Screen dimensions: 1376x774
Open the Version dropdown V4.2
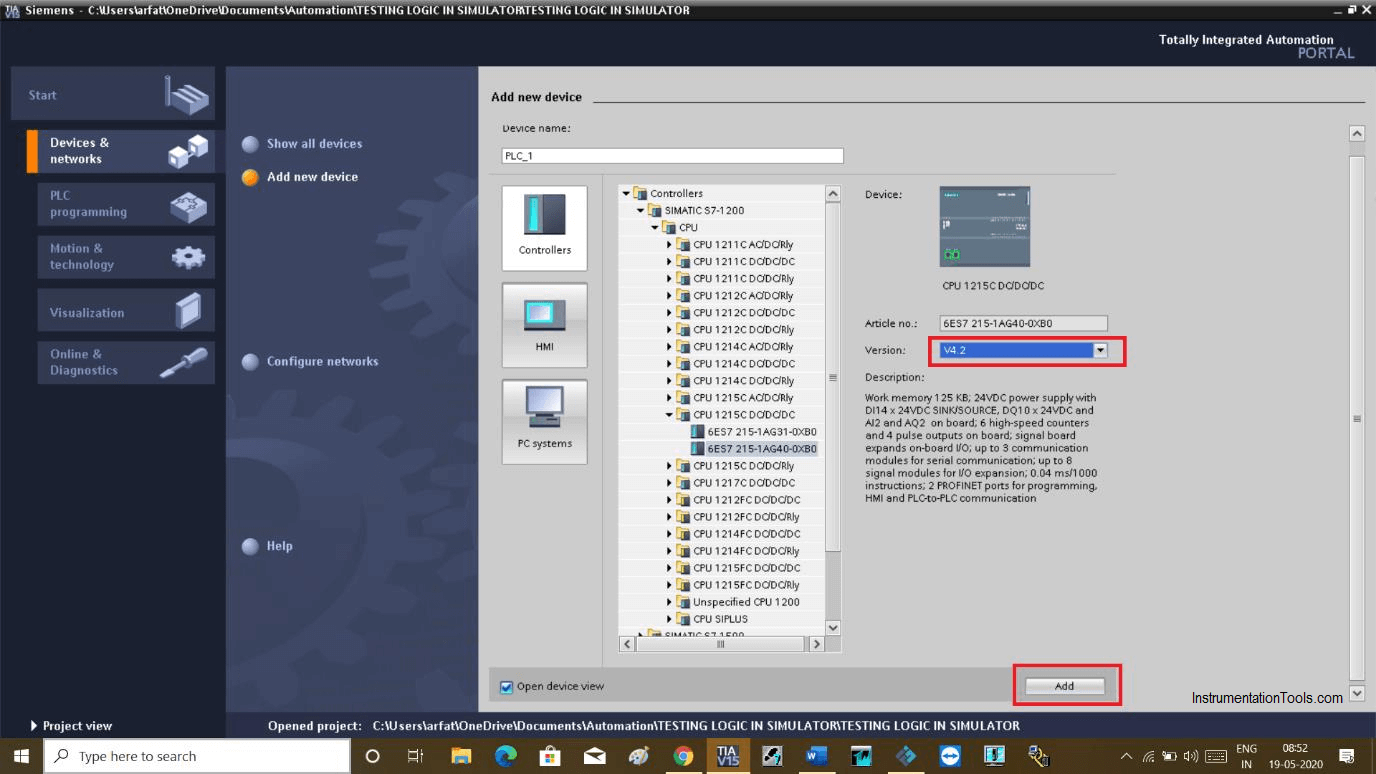click(1100, 351)
